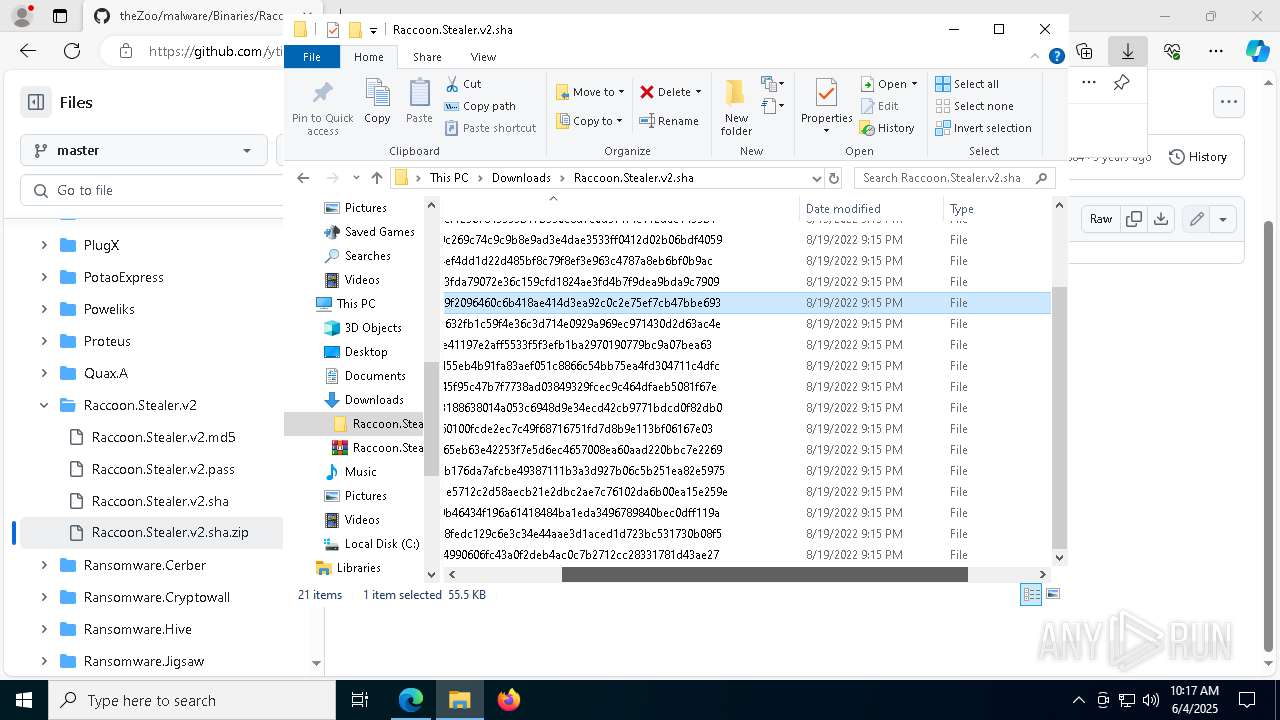Click Paste shortcut in ribbon
The image size is (1280, 720).
click(490, 128)
